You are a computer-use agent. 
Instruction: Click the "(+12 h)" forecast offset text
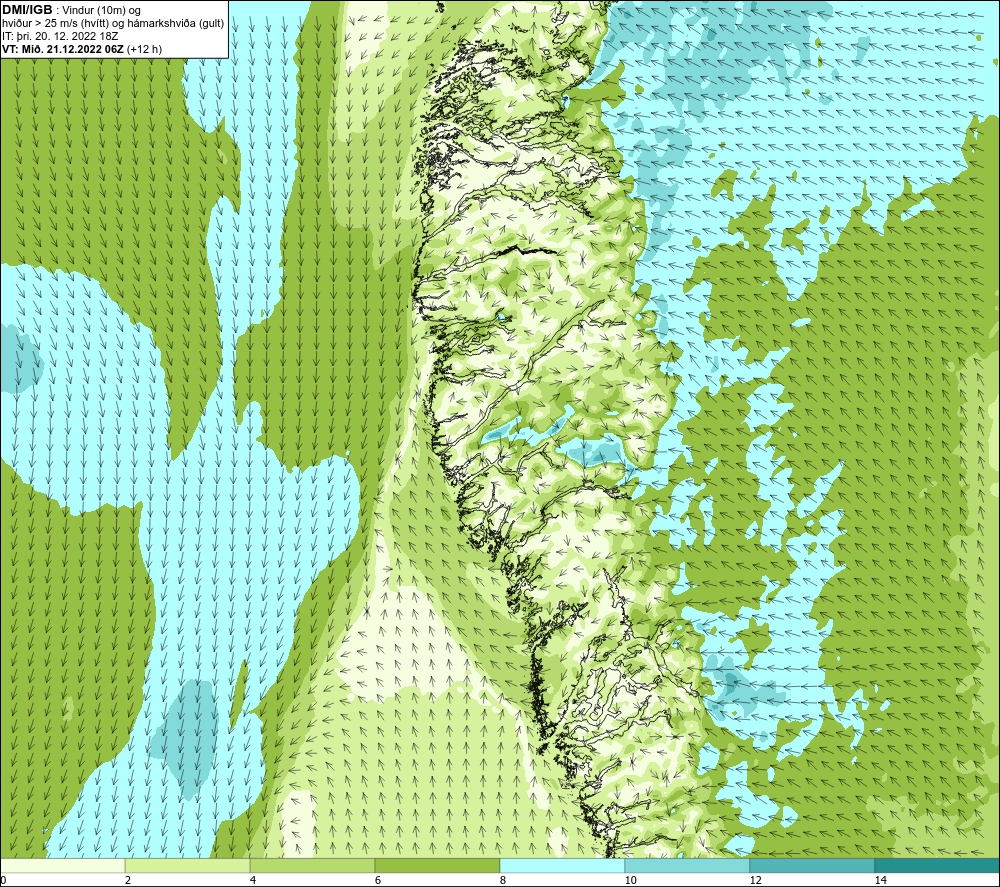tap(145, 49)
